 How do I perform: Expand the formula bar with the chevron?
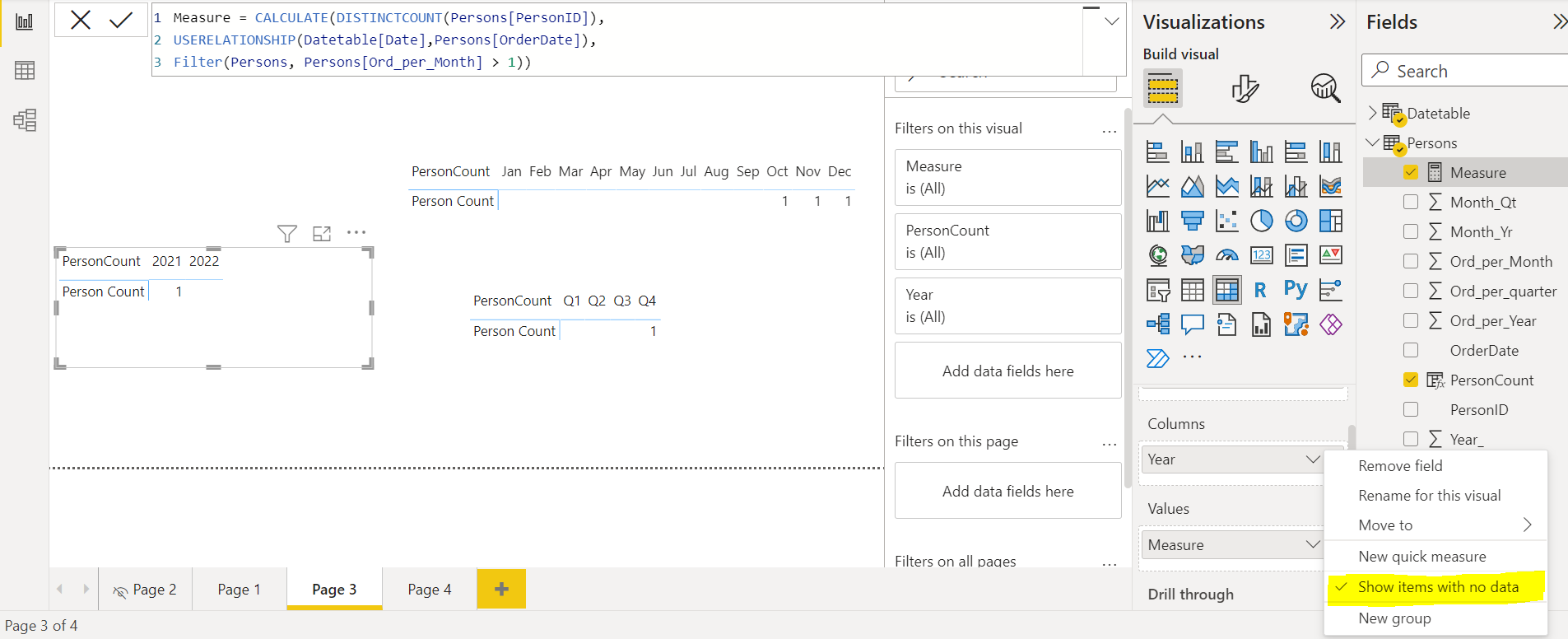[1111, 21]
